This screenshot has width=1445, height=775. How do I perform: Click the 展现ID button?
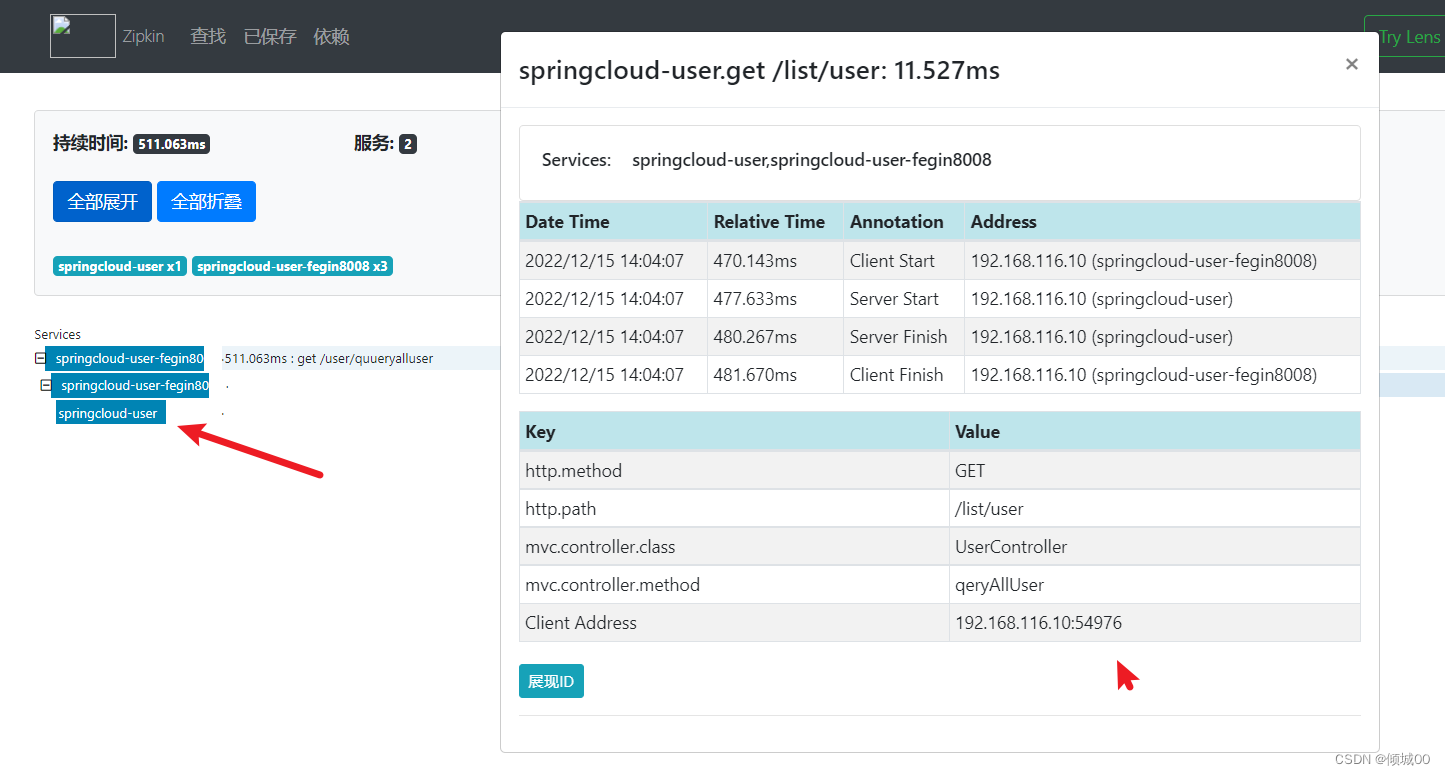click(551, 681)
